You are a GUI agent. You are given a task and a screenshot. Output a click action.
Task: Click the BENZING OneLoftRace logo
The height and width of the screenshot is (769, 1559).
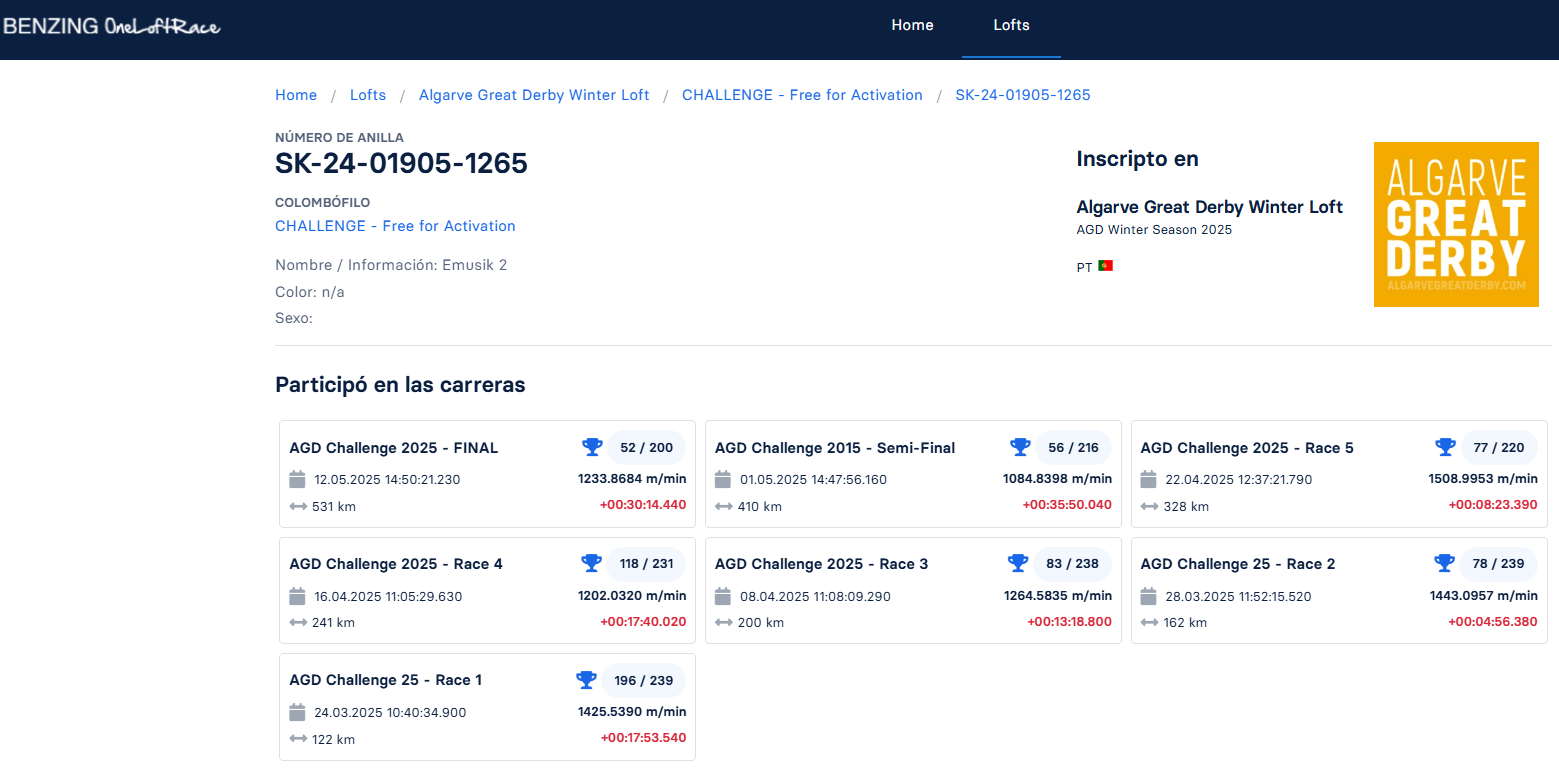[112, 26]
